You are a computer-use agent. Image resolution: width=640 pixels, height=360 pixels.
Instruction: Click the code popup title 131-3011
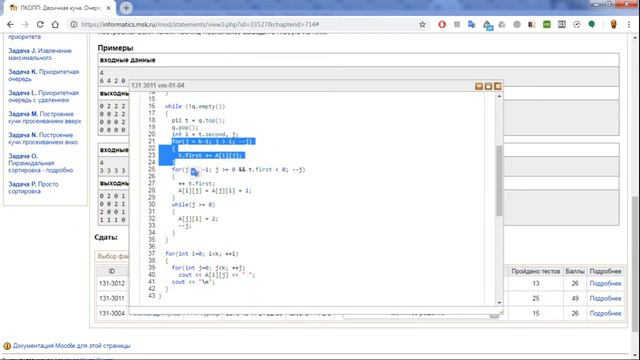pos(158,85)
